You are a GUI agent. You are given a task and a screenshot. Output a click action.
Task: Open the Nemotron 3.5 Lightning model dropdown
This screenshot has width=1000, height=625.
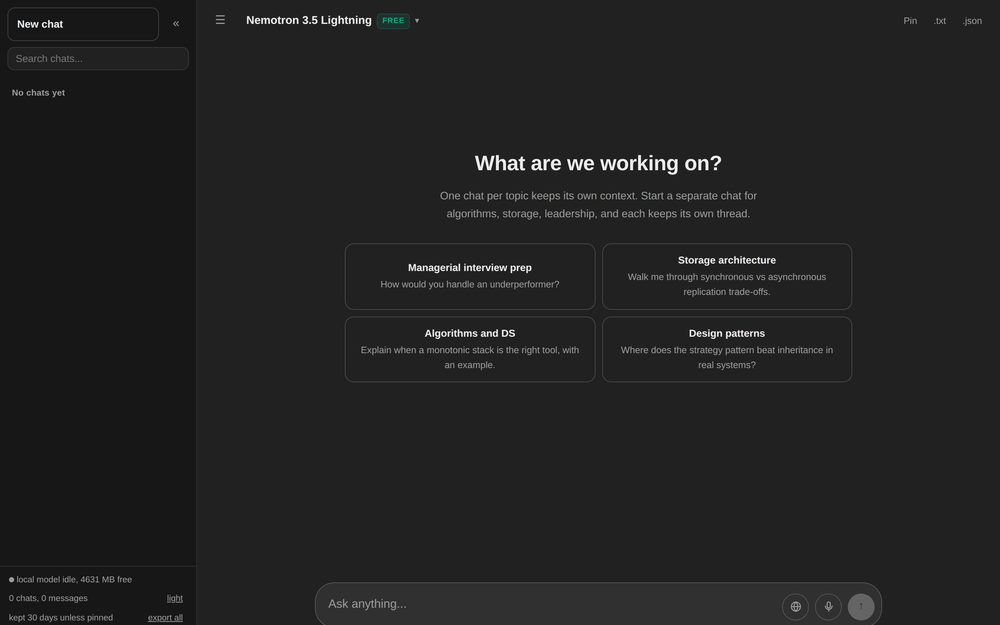333,20
